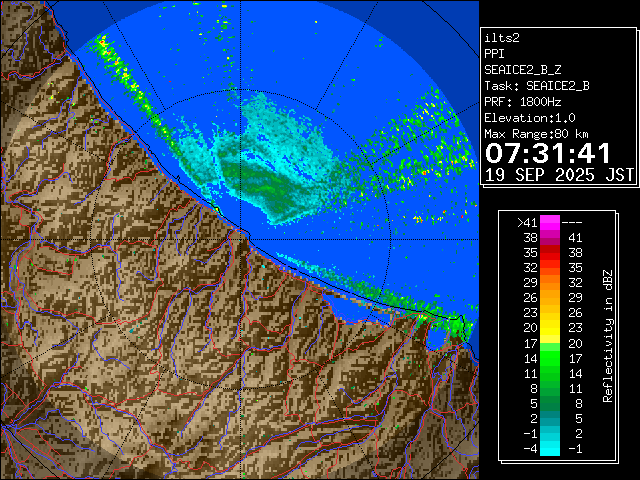Click the Reflectivity in dBZ axis label
This screenshot has width=640, height=480.
pos(607,335)
